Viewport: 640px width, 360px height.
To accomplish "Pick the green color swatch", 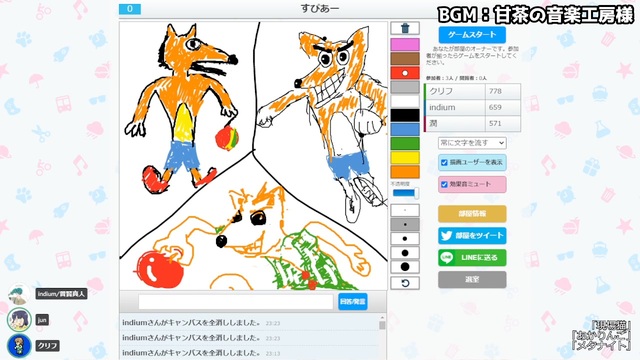I will click(x=405, y=144).
